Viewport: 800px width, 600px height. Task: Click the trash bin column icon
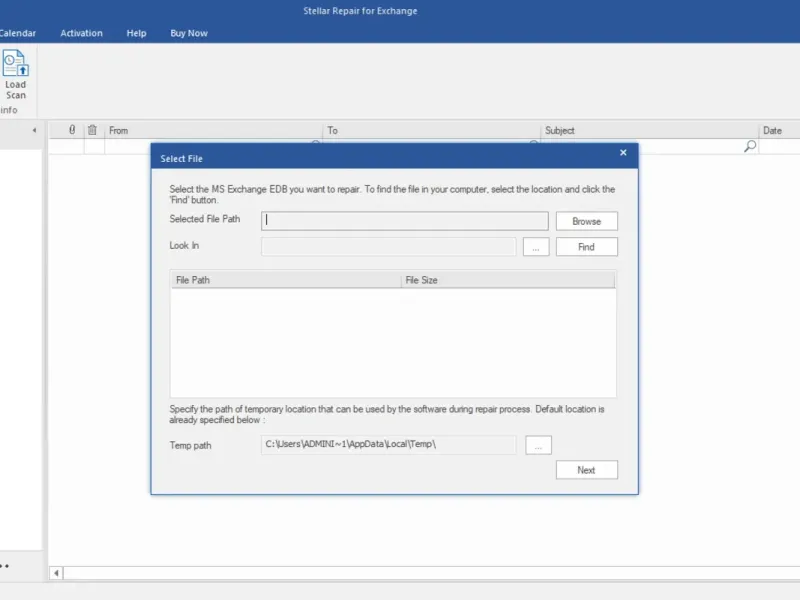[x=92, y=130]
